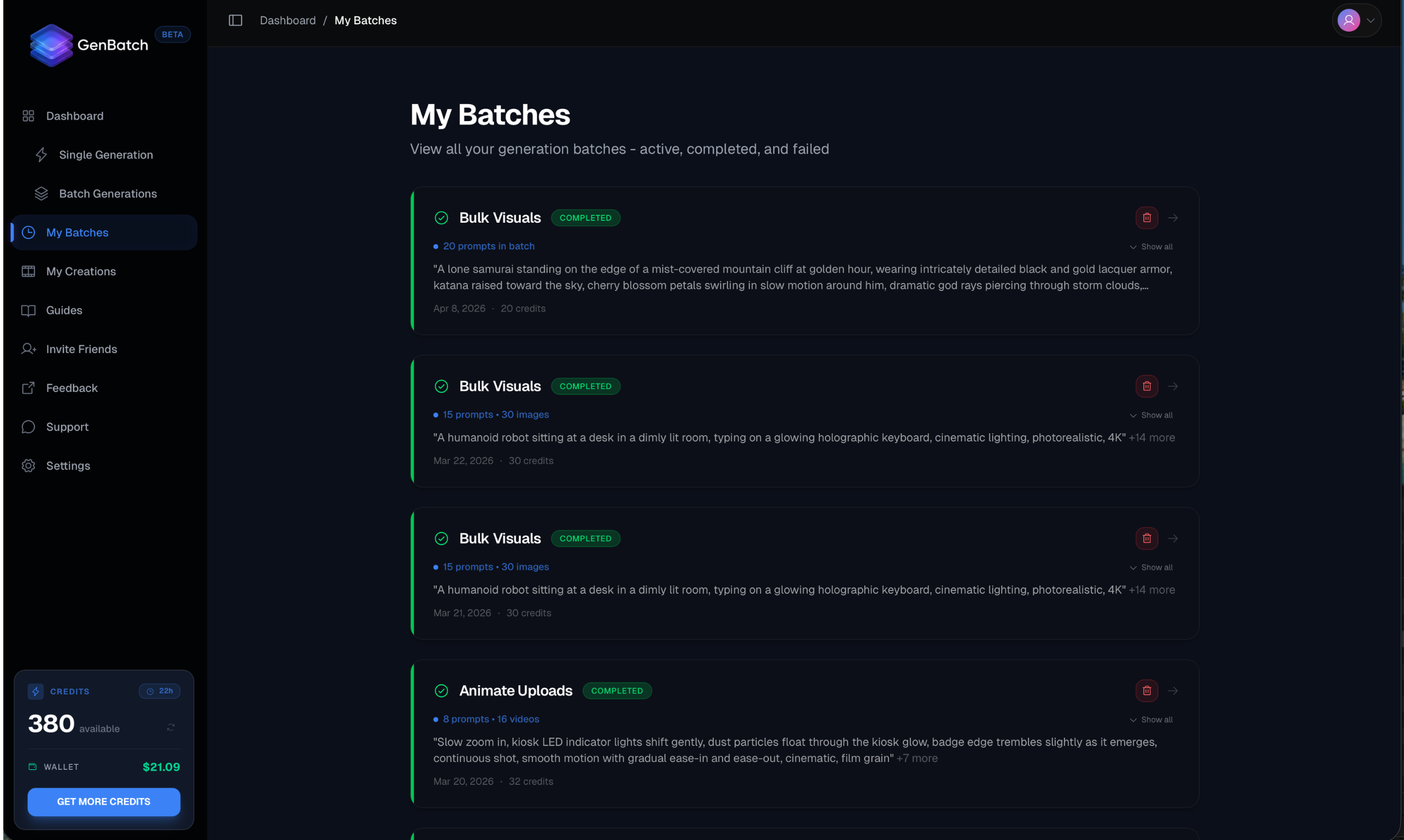The height and width of the screenshot is (840, 1404).
Task: Select My Batches in sidebar
Action: (104, 233)
